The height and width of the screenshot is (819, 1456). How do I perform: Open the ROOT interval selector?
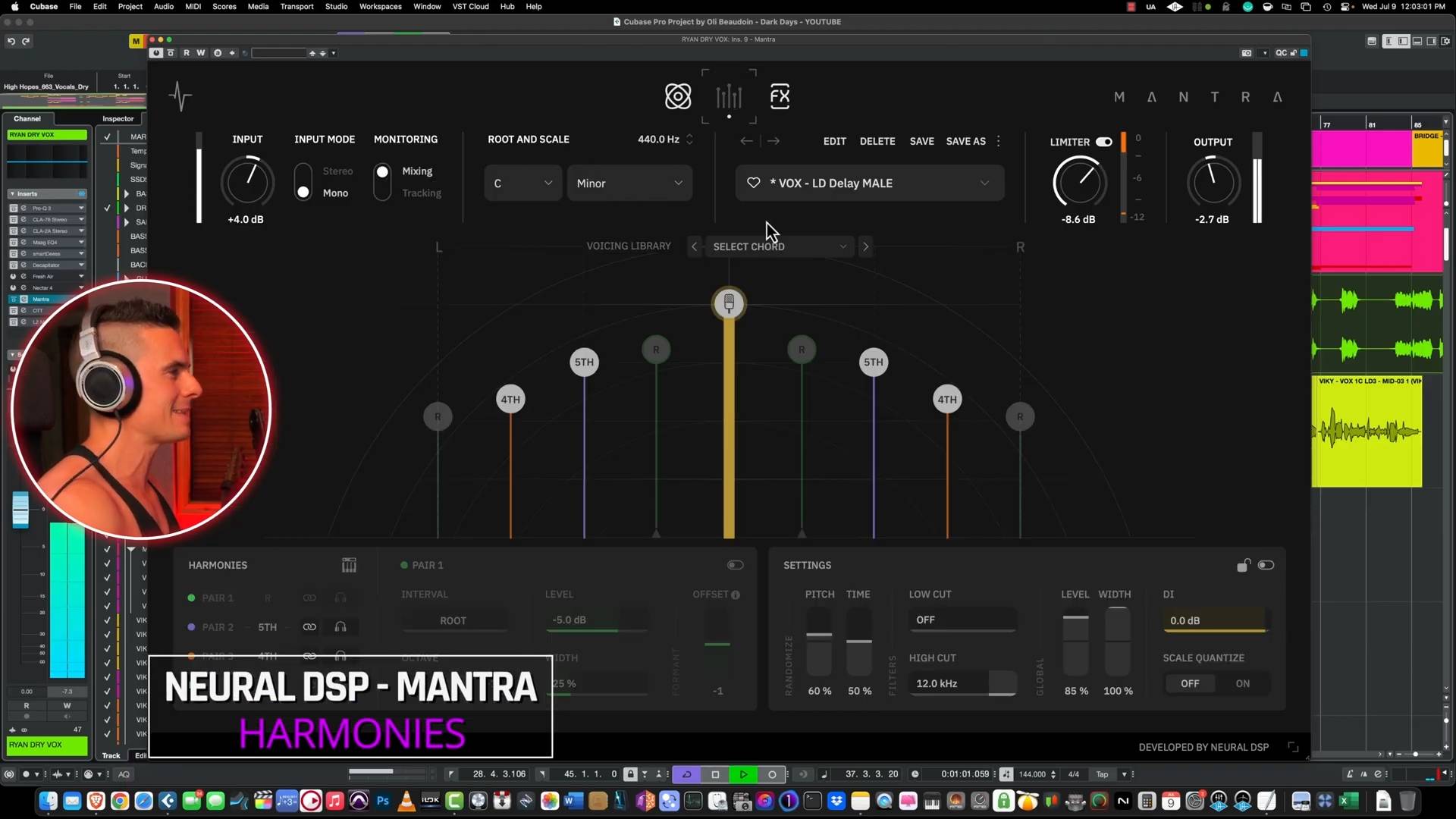pos(453,620)
